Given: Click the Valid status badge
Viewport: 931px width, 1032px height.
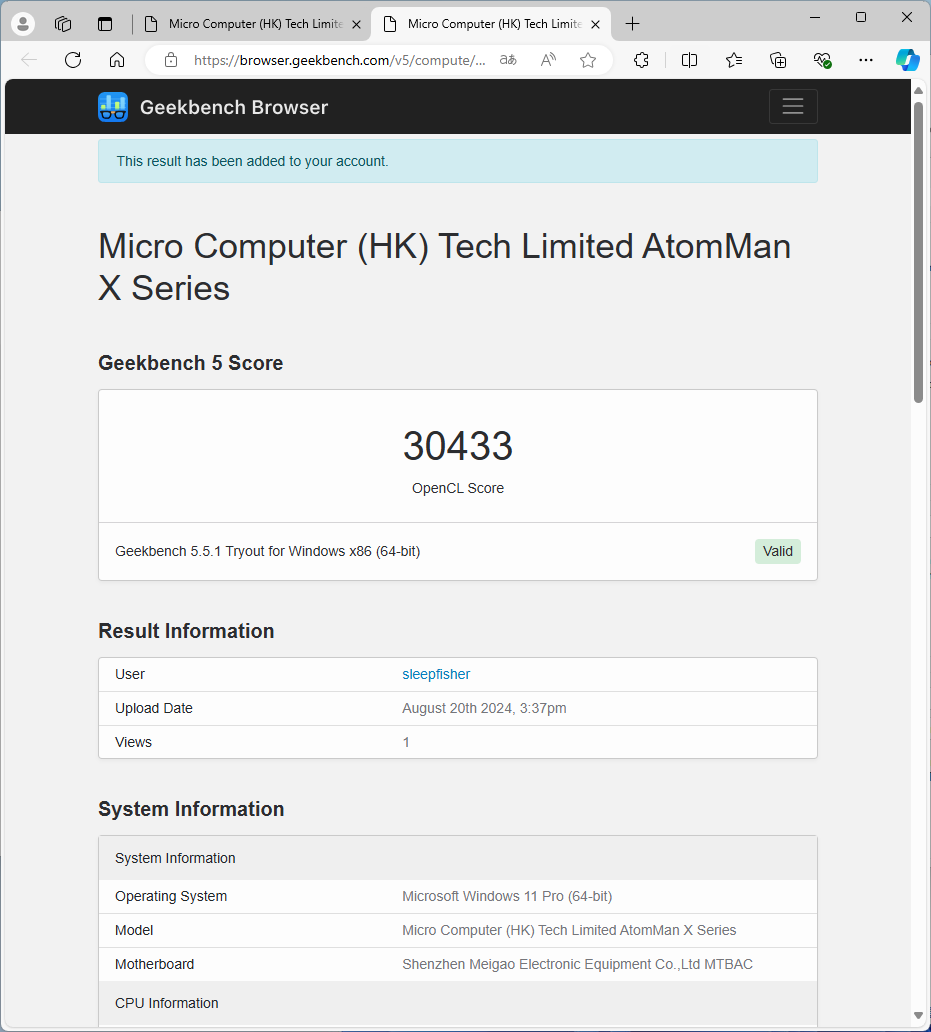Looking at the screenshot, I should (x=778, y=551).
